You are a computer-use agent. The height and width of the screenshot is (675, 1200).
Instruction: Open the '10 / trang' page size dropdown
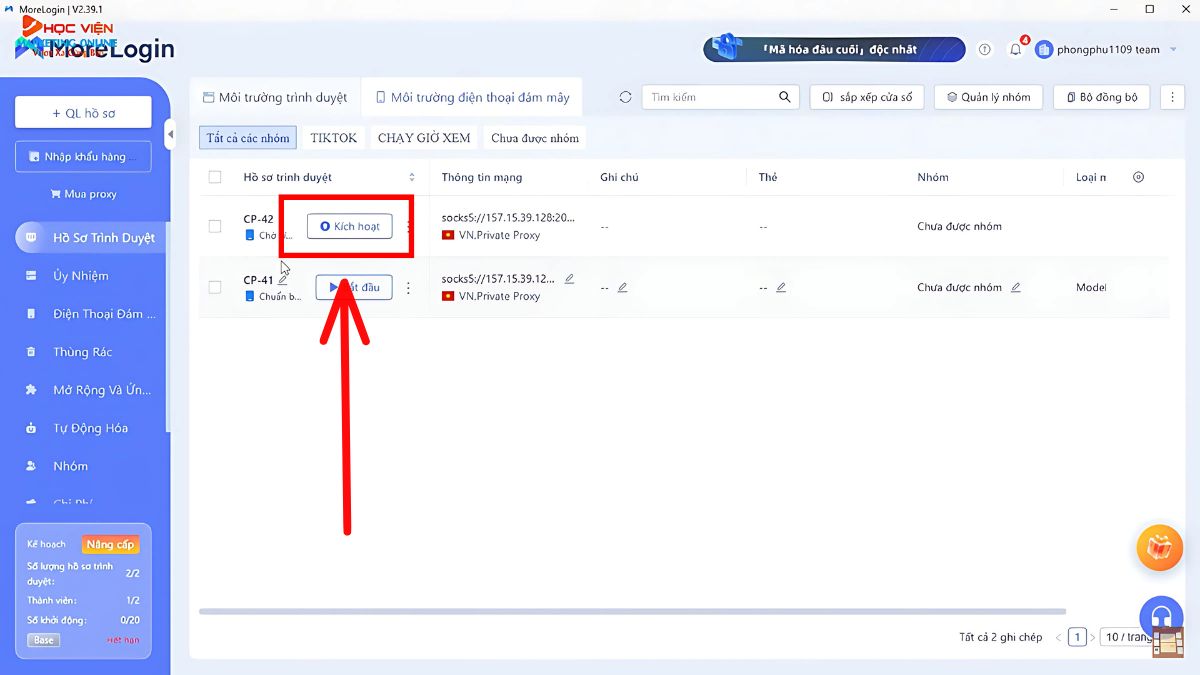[x=1126, y=637]
